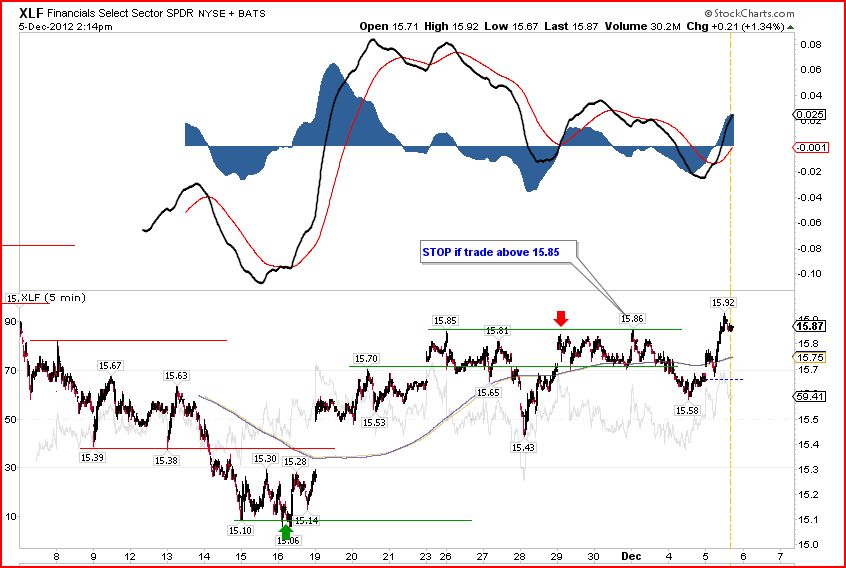
Task: Click the small triangle beside Chg value
Action: point(790,26)
